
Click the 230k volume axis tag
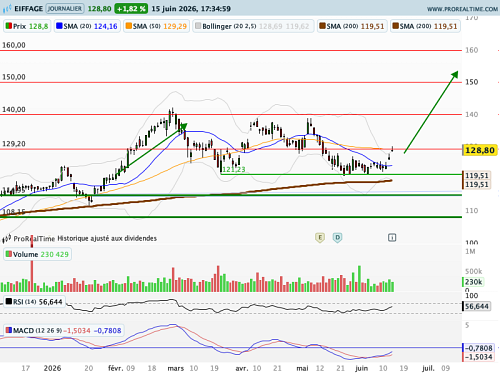473,282
